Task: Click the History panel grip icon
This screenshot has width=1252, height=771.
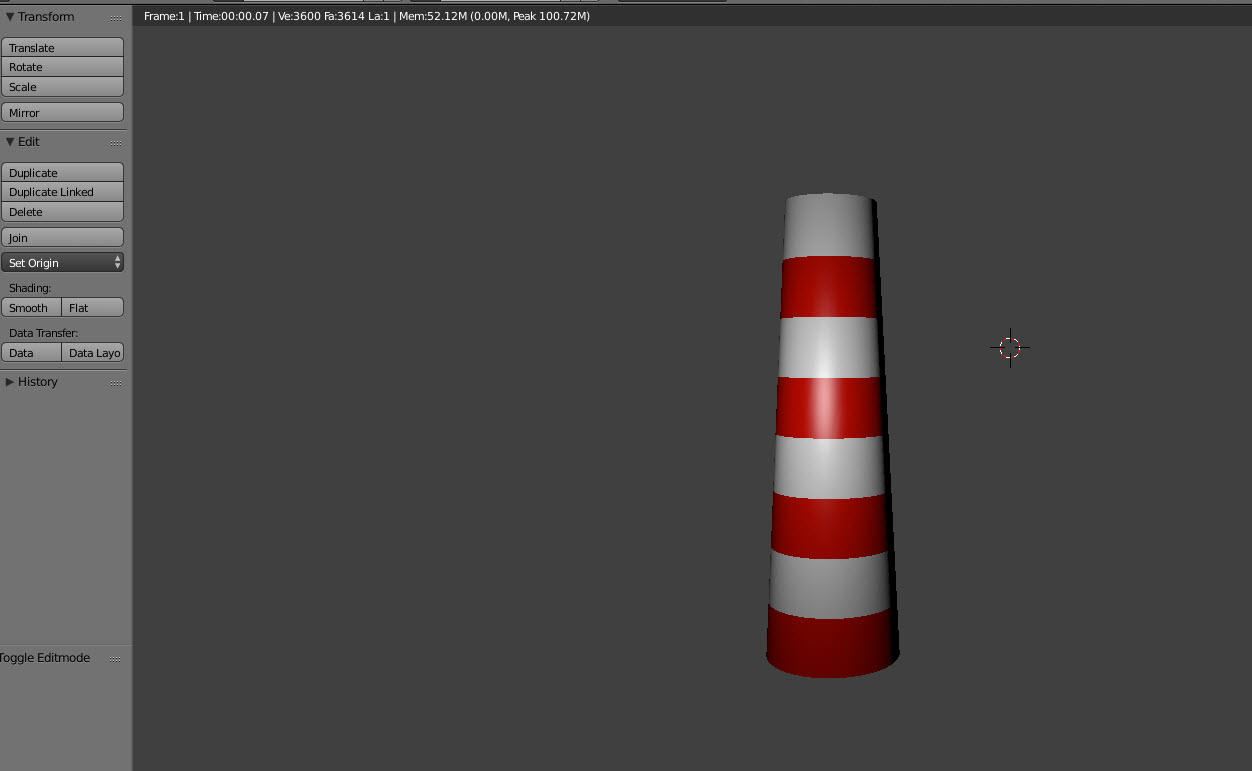Action: pyautogui.click(x=116, y=381)
